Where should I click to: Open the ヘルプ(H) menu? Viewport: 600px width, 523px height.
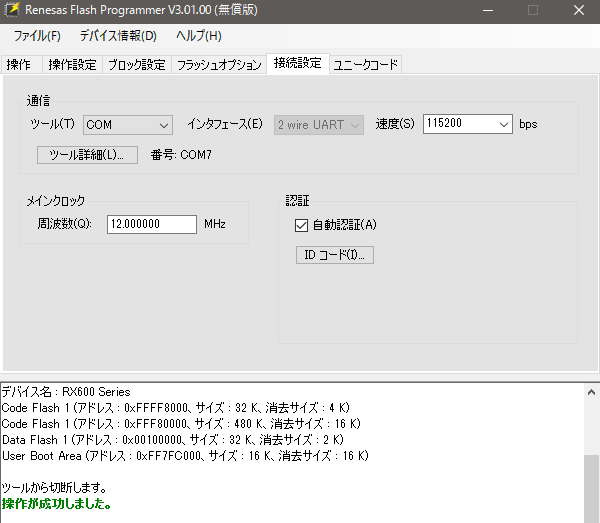[199, 36]
